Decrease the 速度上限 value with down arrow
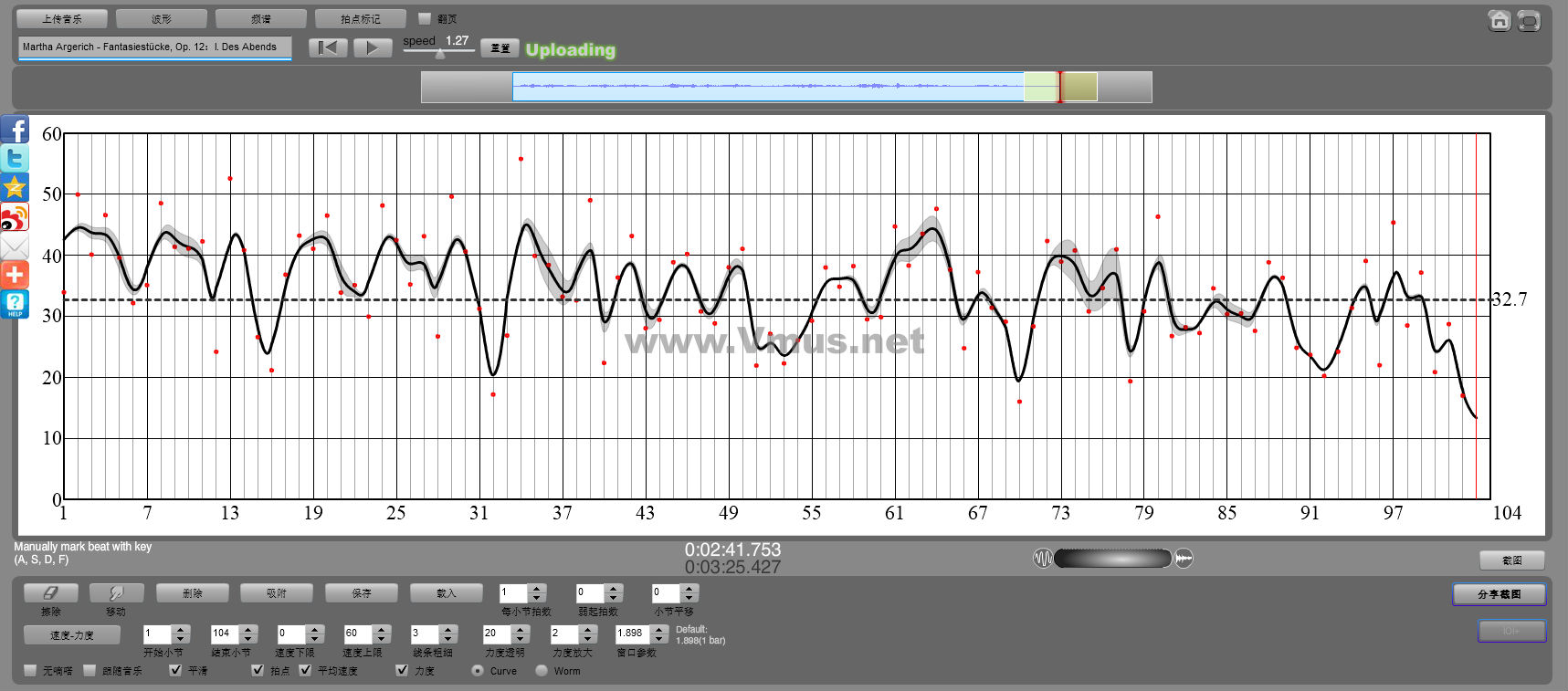 click(x=382, y=638)
